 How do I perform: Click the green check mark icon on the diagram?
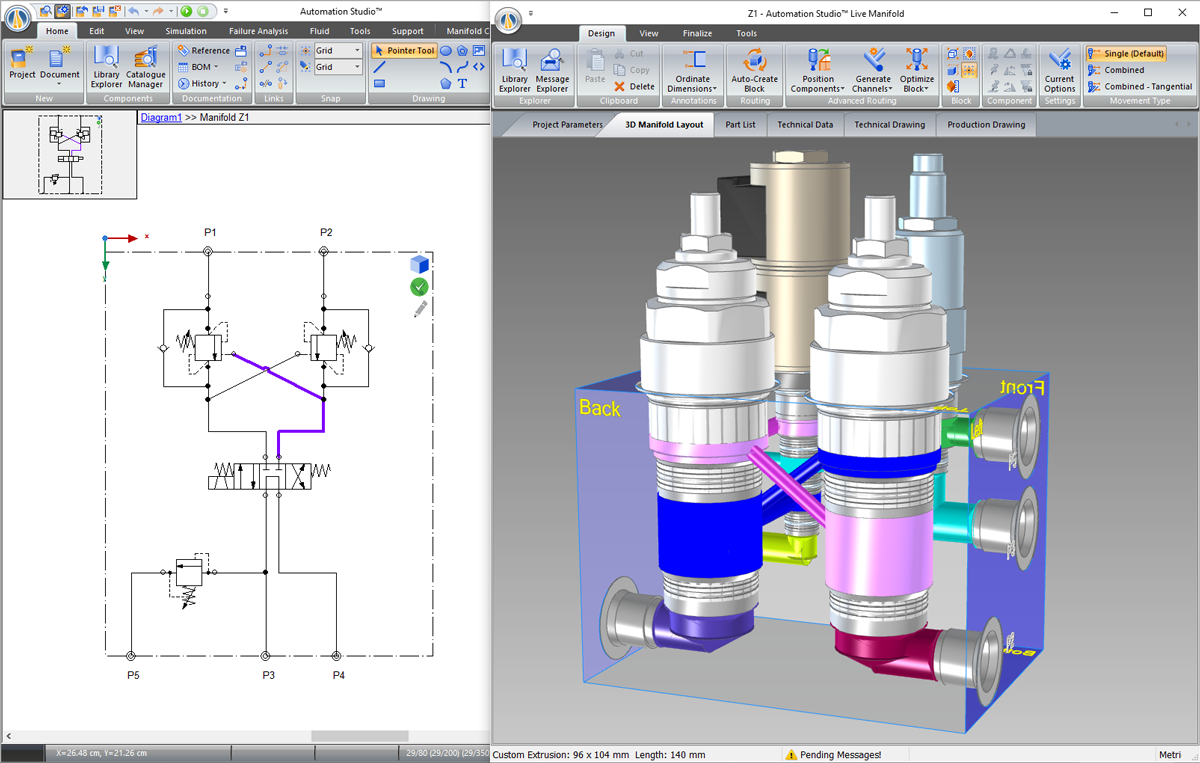(419, 287)
